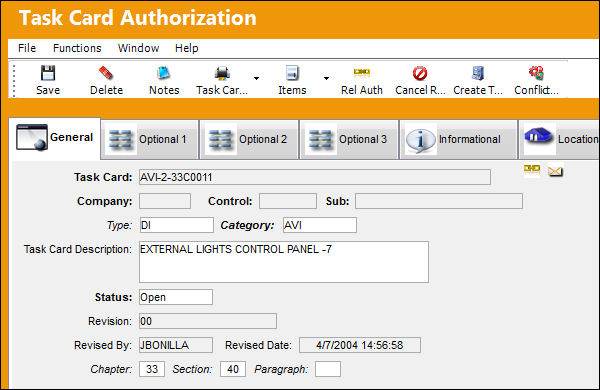Expand the Task Card print dropdown arrow
Viewport: 600px width, 390px height.
coord(256,78)
